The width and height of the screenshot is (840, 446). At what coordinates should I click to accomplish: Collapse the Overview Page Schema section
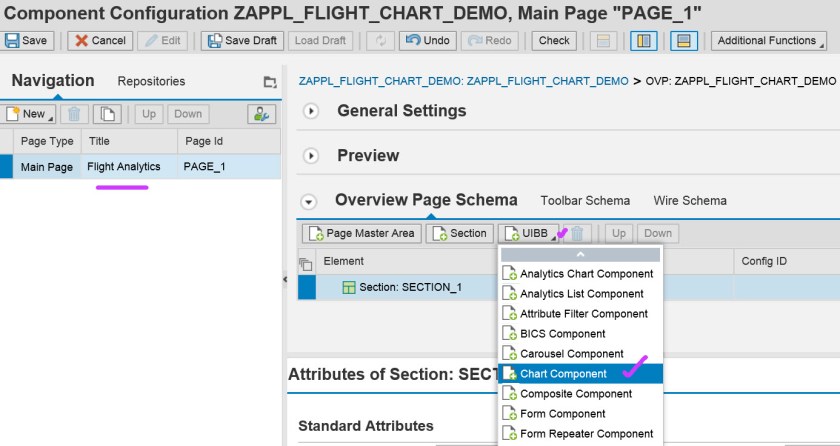pyautogui.click(x=309, y=201)
